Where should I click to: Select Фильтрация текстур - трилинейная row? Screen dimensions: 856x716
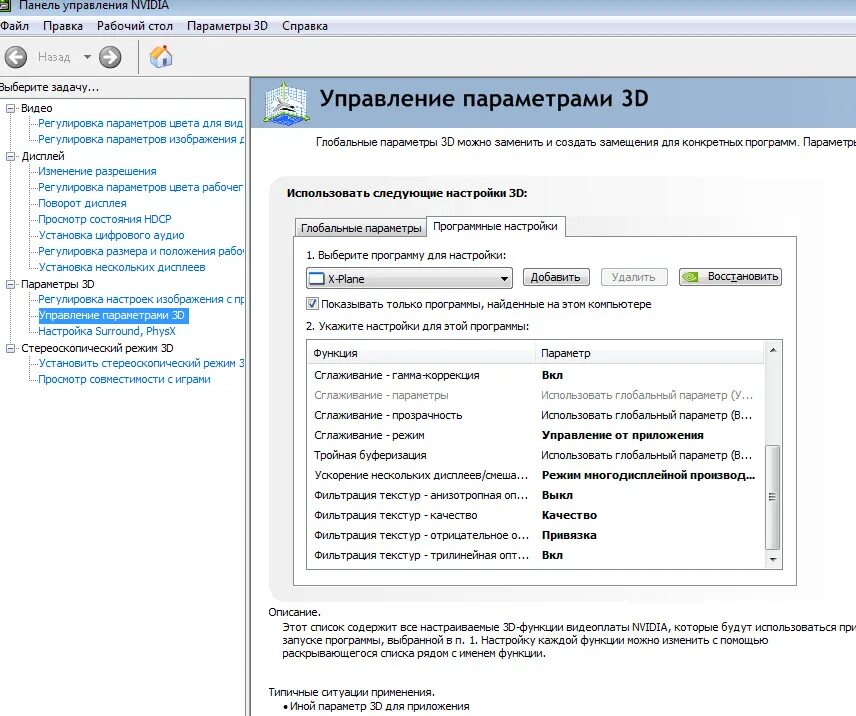(536, 555)
